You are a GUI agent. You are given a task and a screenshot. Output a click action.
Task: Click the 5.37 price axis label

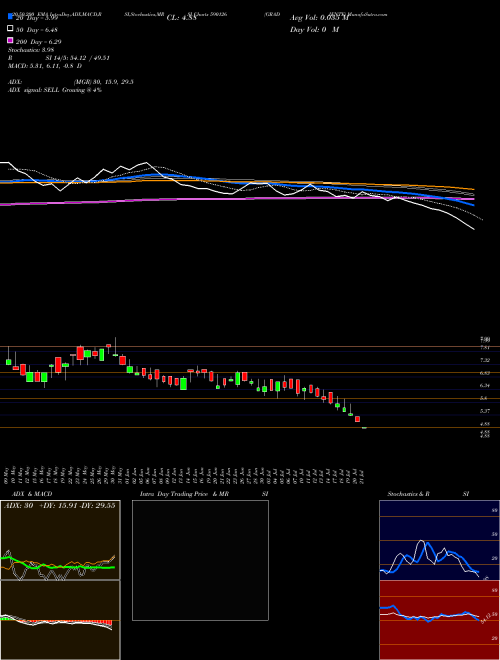[485, 410]
